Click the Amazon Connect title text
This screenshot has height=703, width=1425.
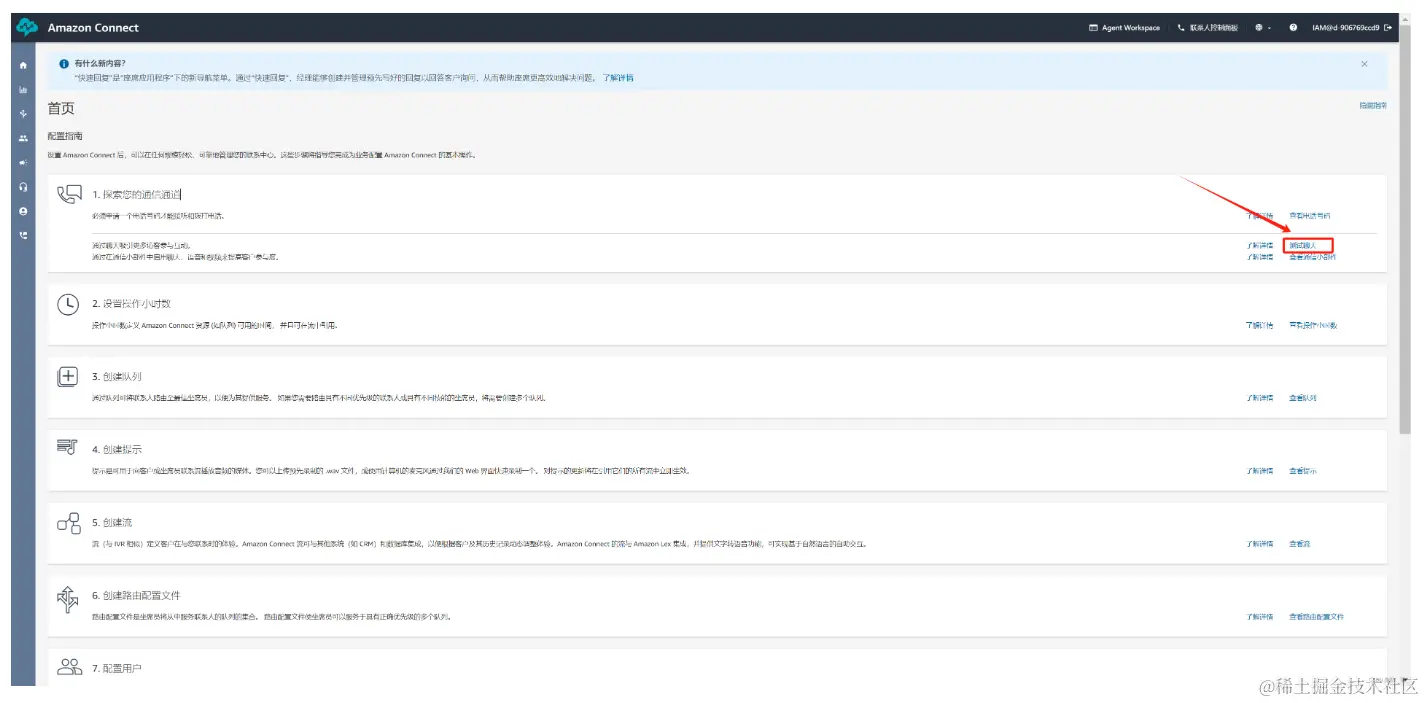click(93, 28)
